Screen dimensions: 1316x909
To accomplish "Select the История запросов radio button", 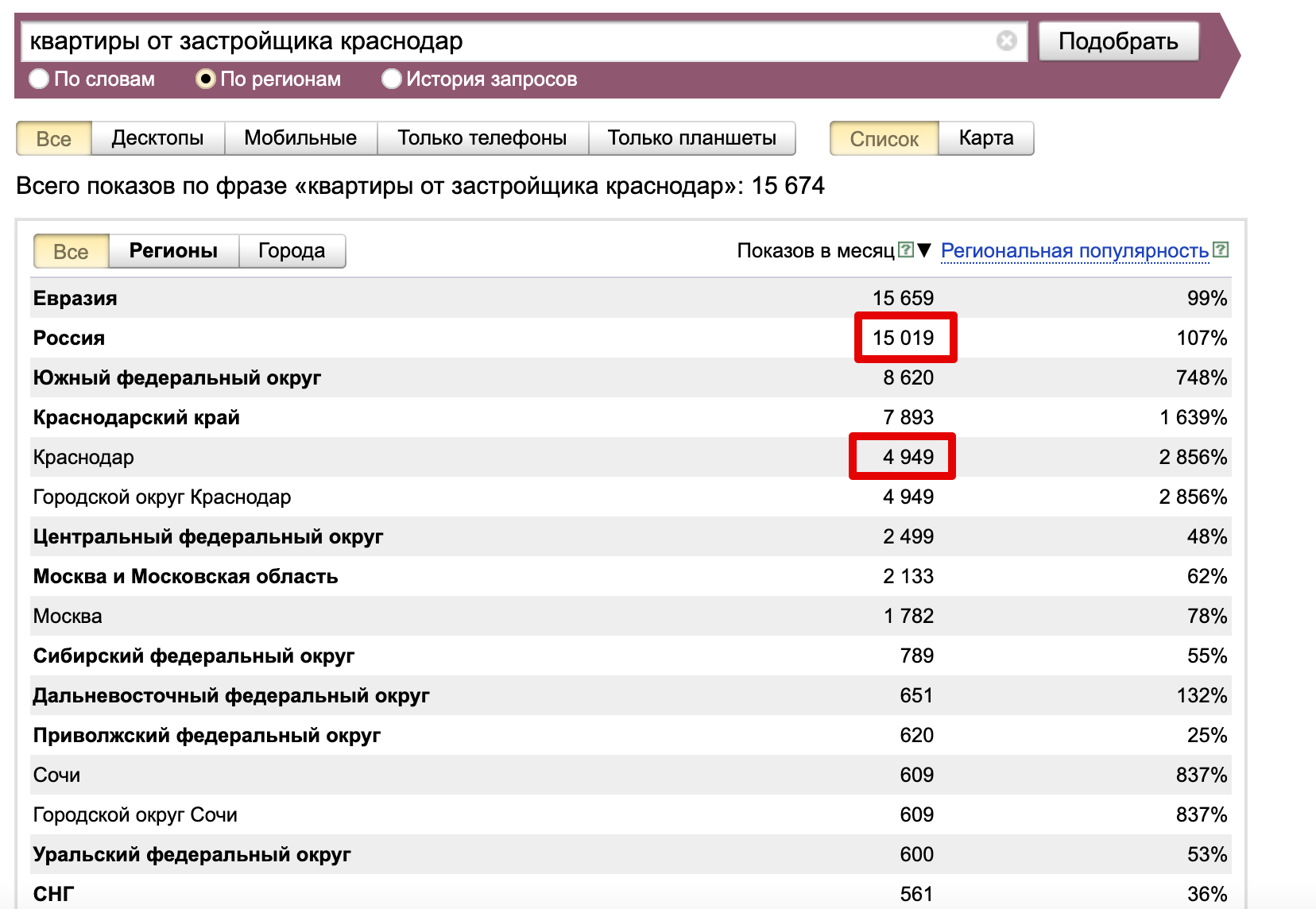I will pyautogui.click(x=391, y=79).
